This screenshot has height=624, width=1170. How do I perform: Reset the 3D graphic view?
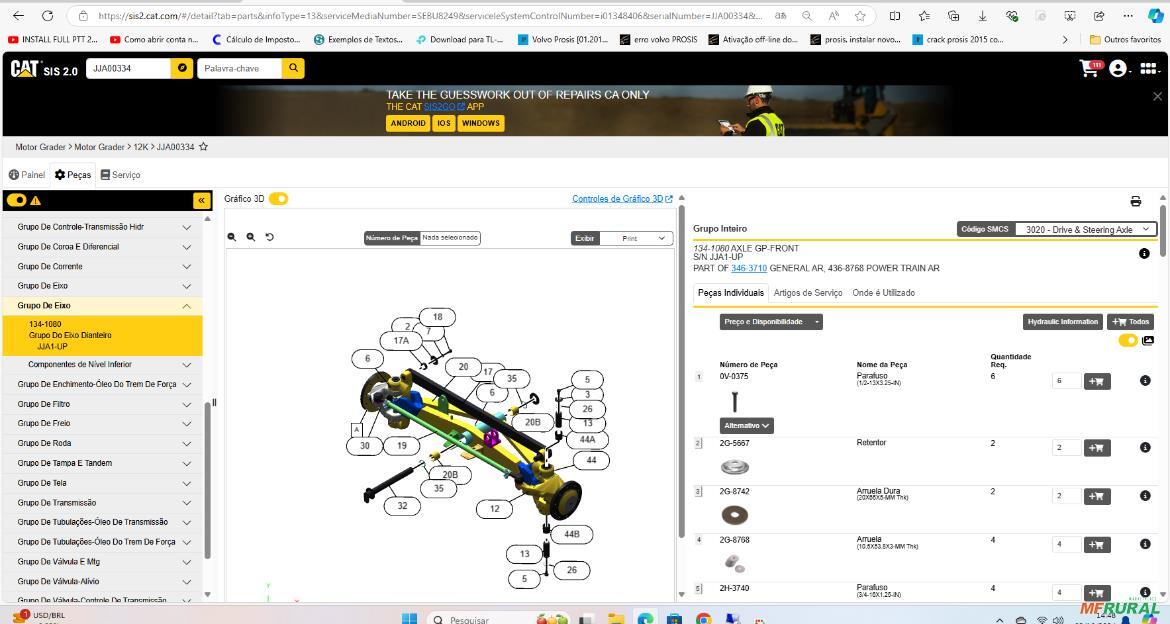click(x=269, y=237)
